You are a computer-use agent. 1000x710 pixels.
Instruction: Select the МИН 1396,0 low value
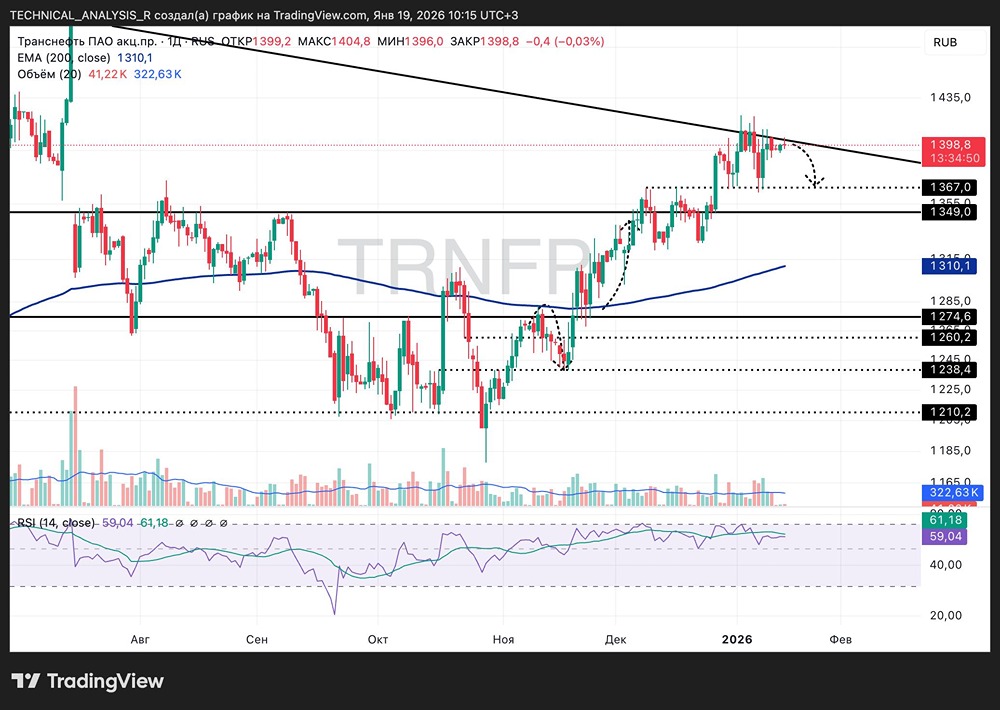[410, 41]
